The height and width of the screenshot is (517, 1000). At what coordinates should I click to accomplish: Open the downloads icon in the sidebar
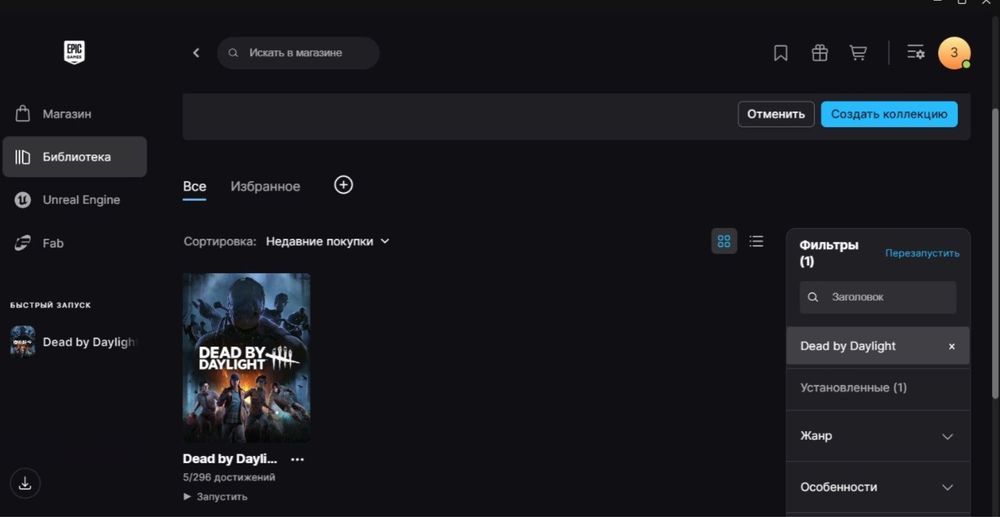25,483
